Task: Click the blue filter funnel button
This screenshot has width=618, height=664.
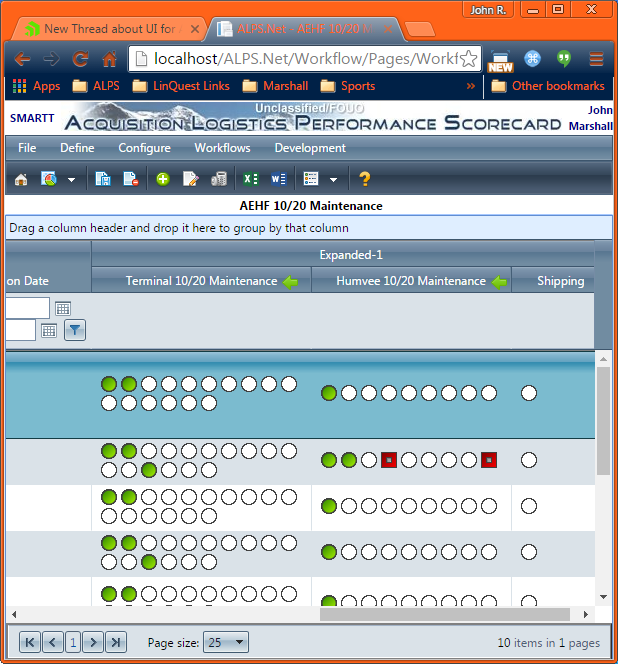Action: pos(75,330)
